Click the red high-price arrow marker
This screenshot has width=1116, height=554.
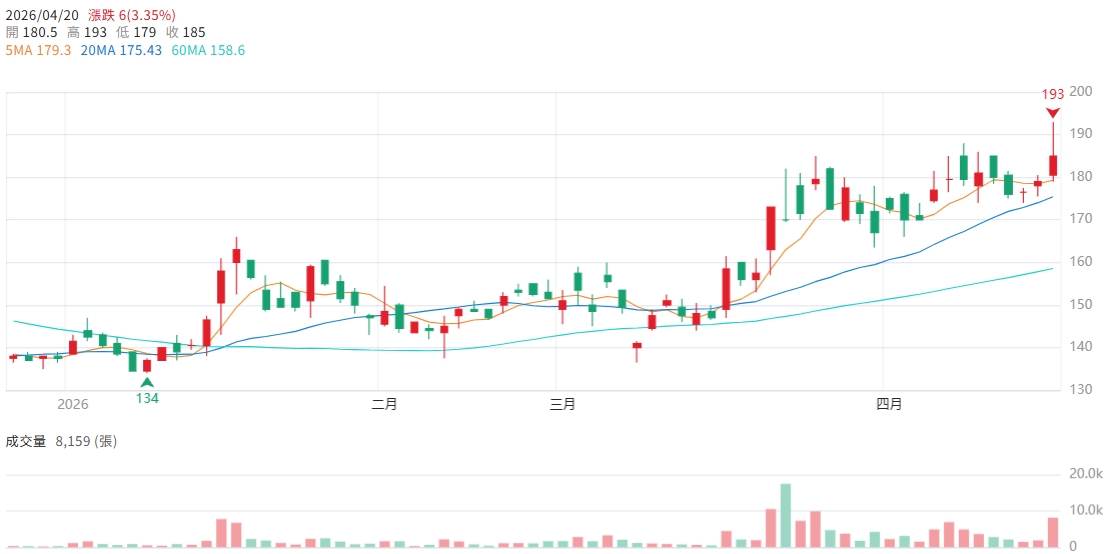point(1052,112)
